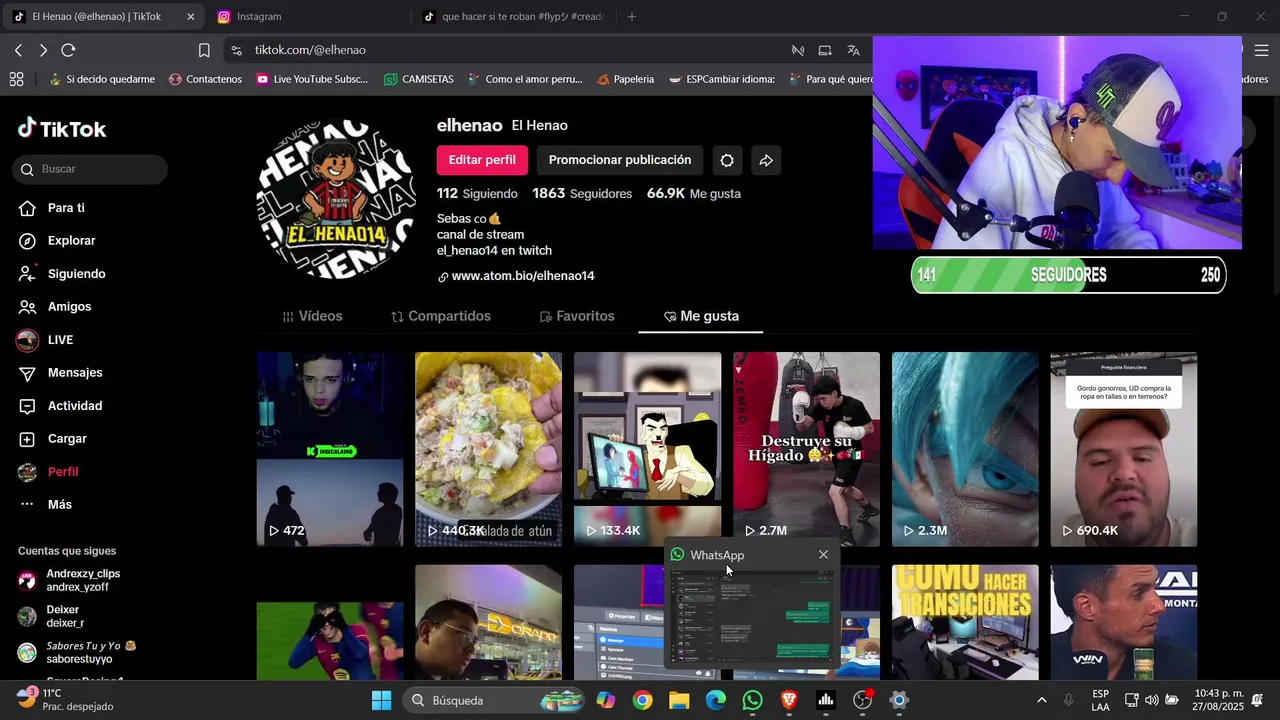The width and height of the screenshot is (1280, 720).
Task: Open the WhatsApp window preview thumbnail
Action: [x=751, y=616]
